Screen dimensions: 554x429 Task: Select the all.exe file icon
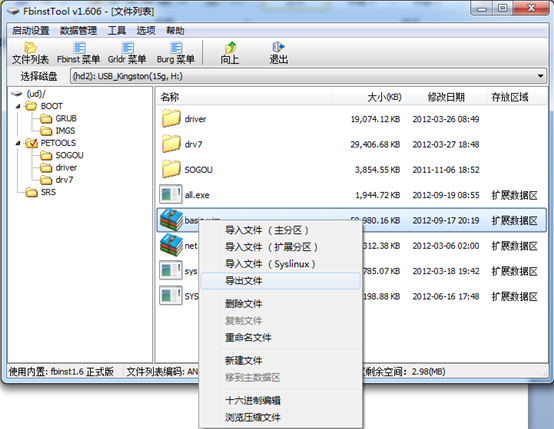[x=171, y=194]
